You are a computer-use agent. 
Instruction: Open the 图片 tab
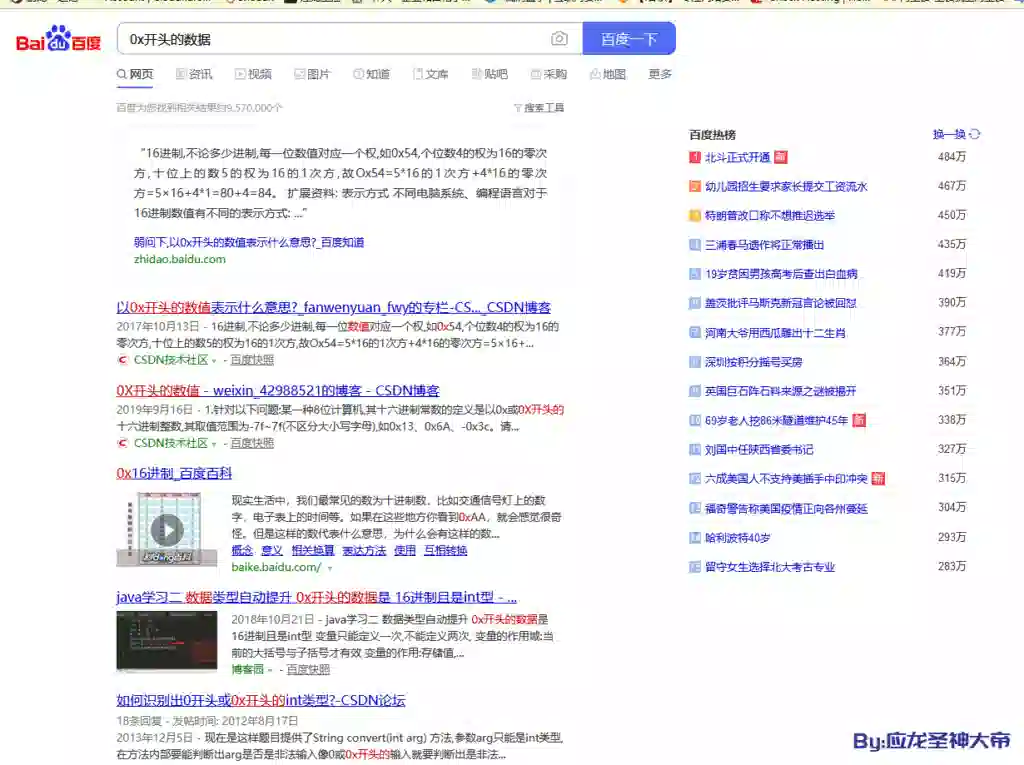(x=312, y=74)
